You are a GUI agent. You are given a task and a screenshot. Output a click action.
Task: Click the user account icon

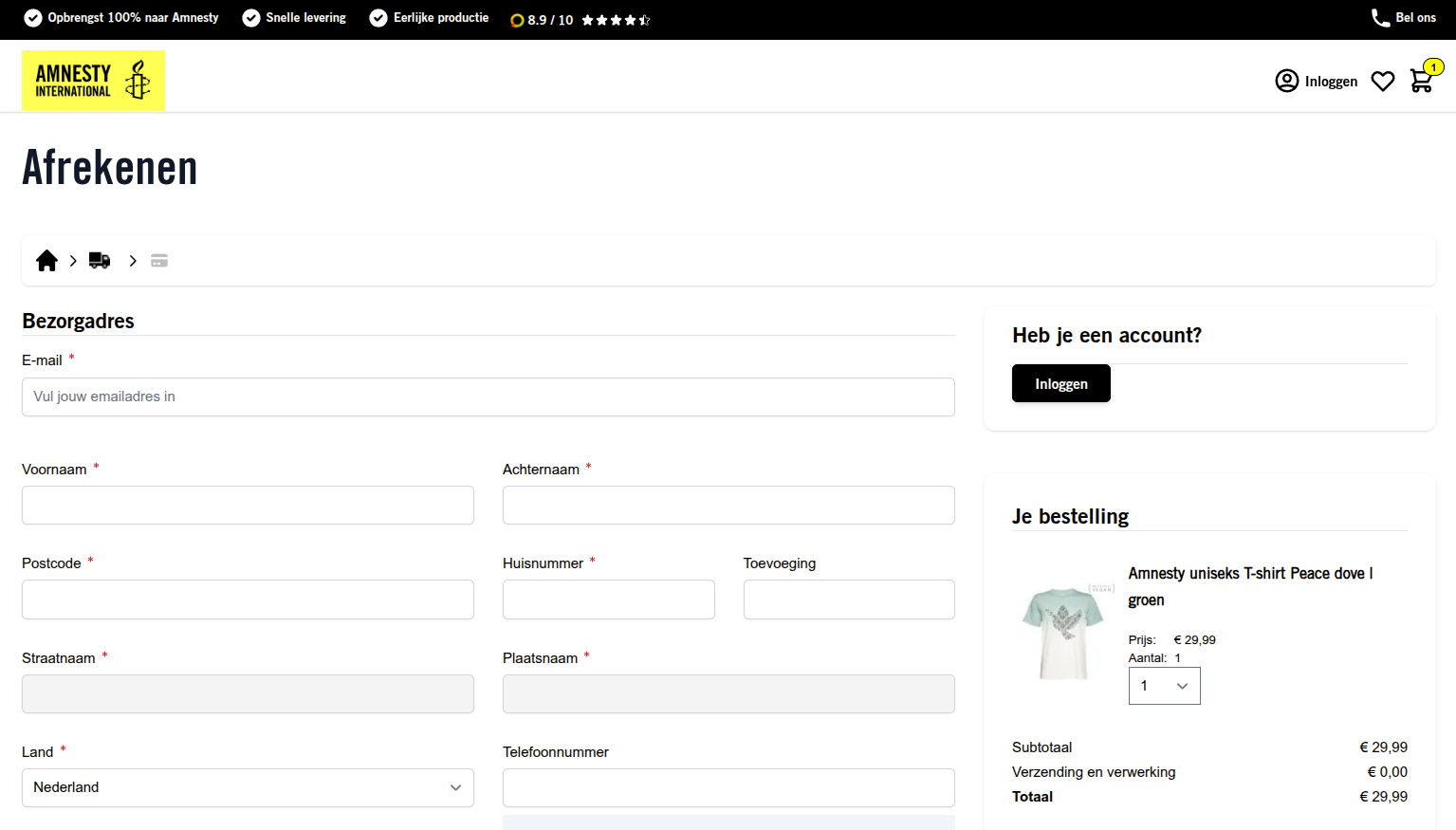[x=1286, y=81]
